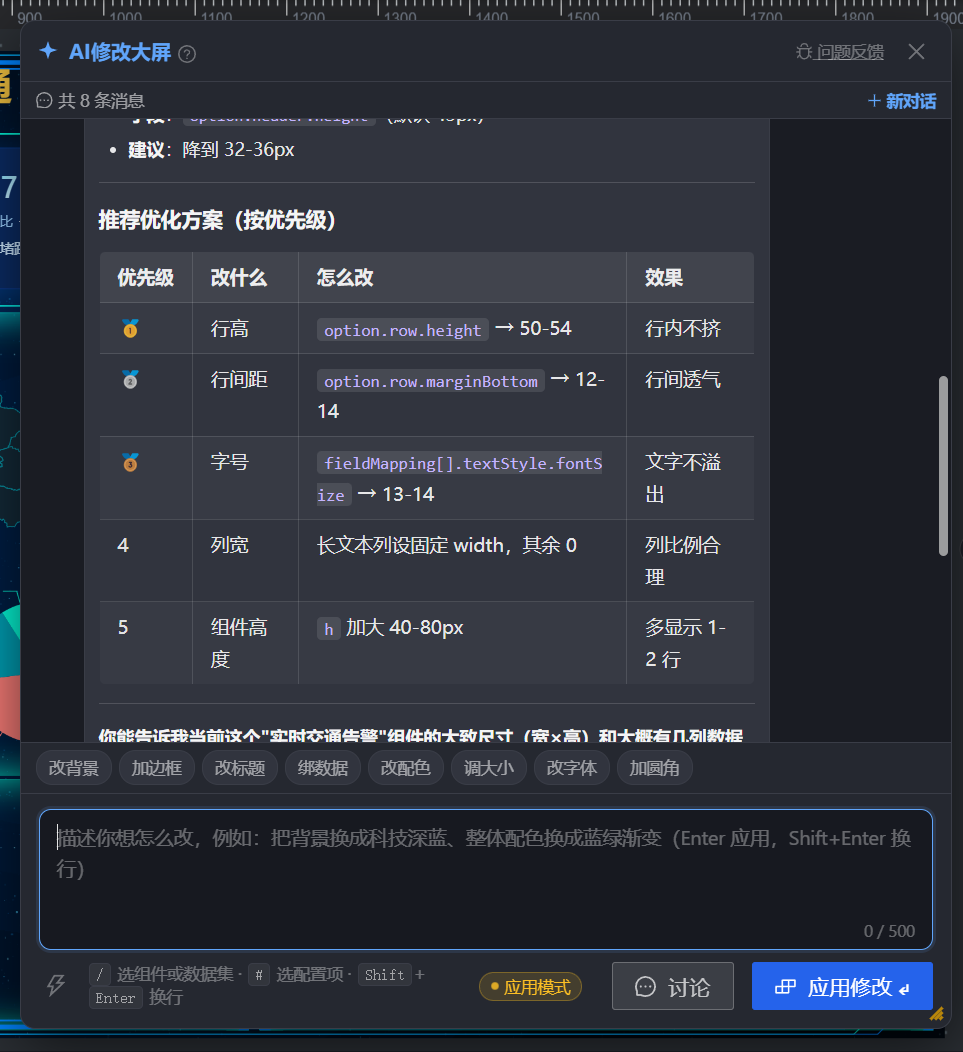
Task: Click the bronze medal icon in 字号 row
Action: (130, 462)
